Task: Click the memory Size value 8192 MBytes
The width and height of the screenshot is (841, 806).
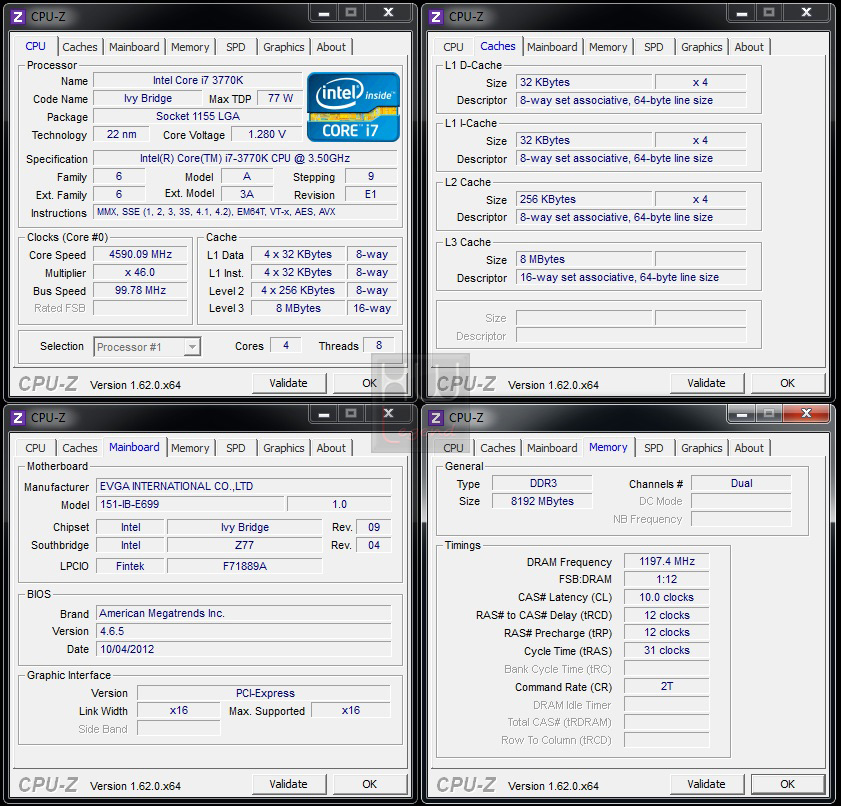Action: (542, 501)
